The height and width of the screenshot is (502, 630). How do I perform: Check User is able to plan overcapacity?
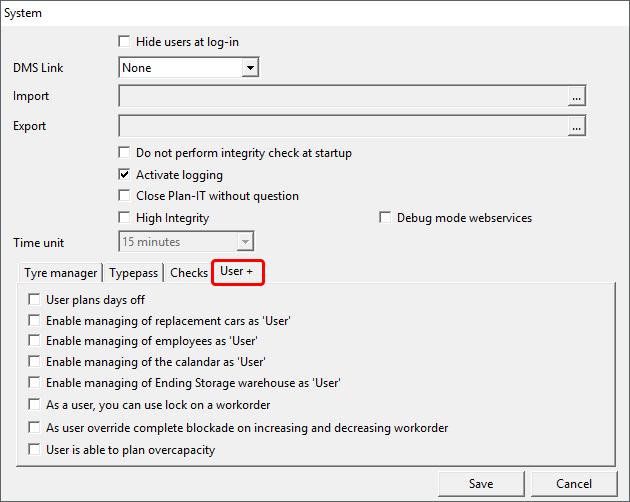click(35, 450)
